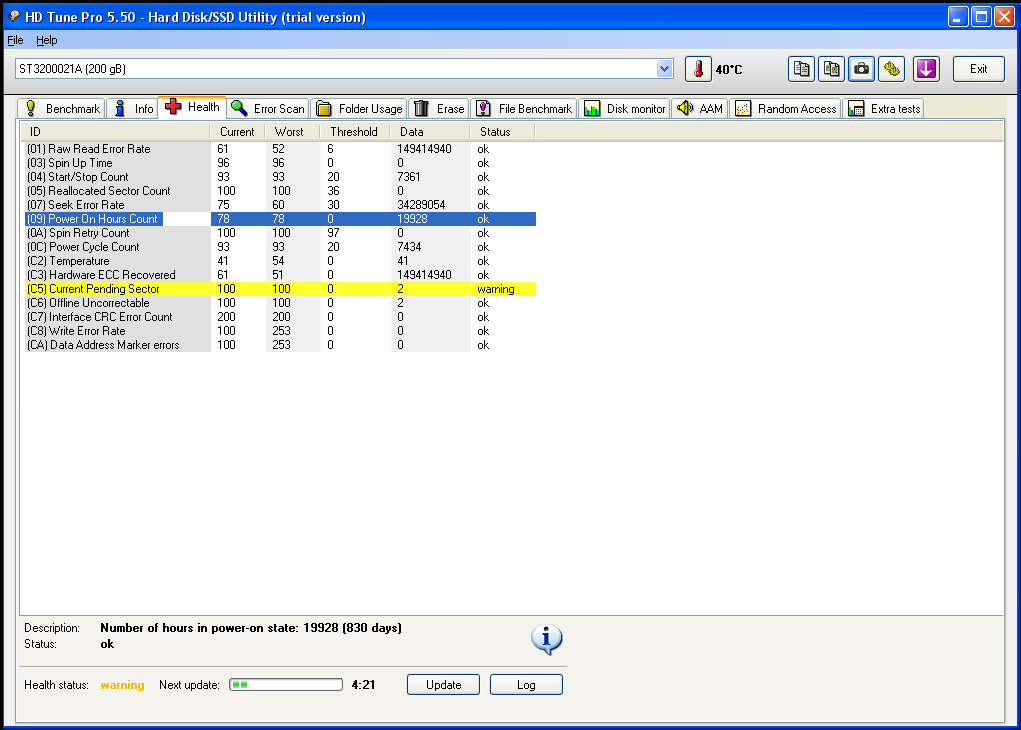The image size is (1021, 730).
Task: Select the Raw Read Error Rate row
Action: point(280,149)
